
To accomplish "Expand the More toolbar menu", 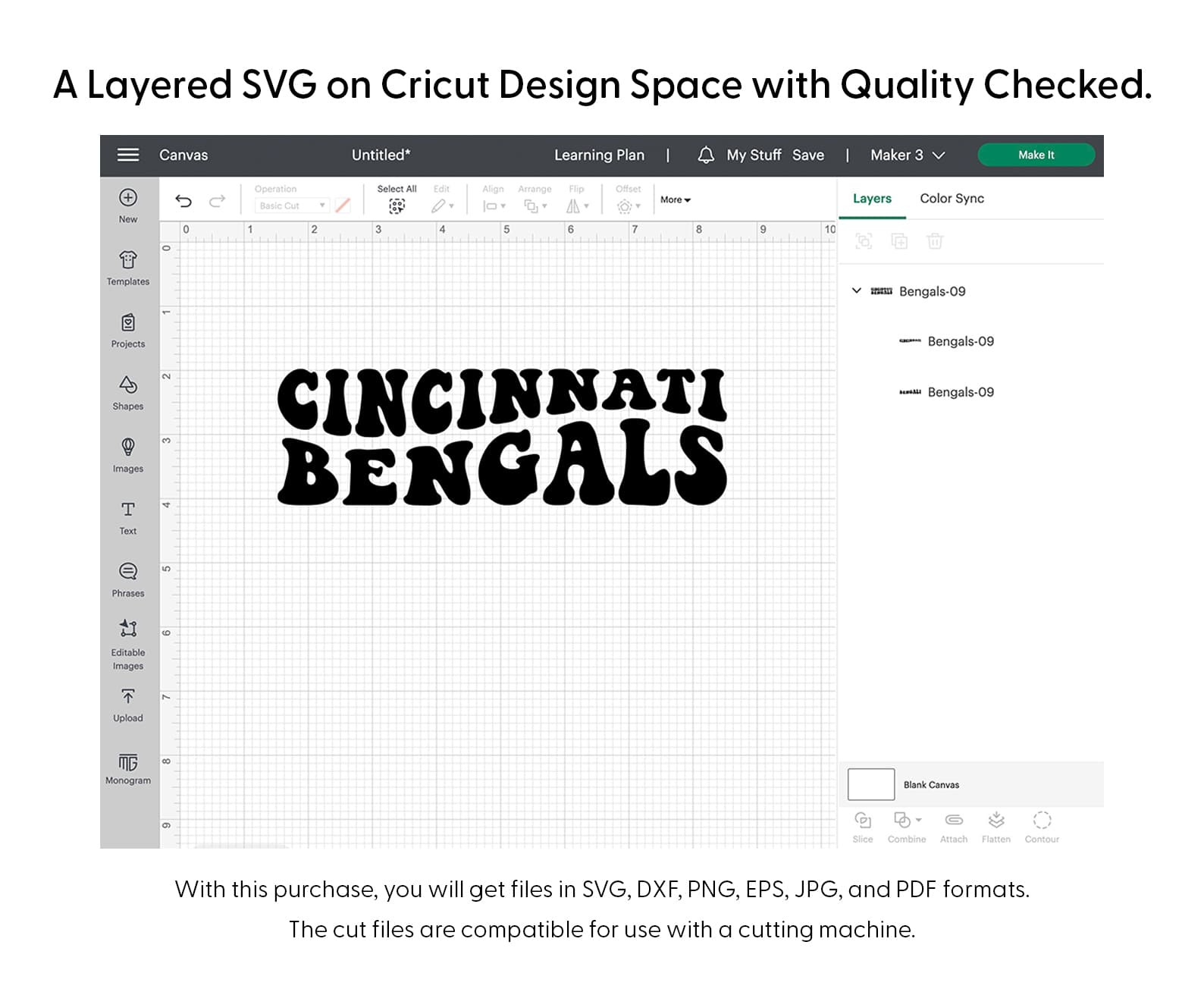I will coord(675,200).
